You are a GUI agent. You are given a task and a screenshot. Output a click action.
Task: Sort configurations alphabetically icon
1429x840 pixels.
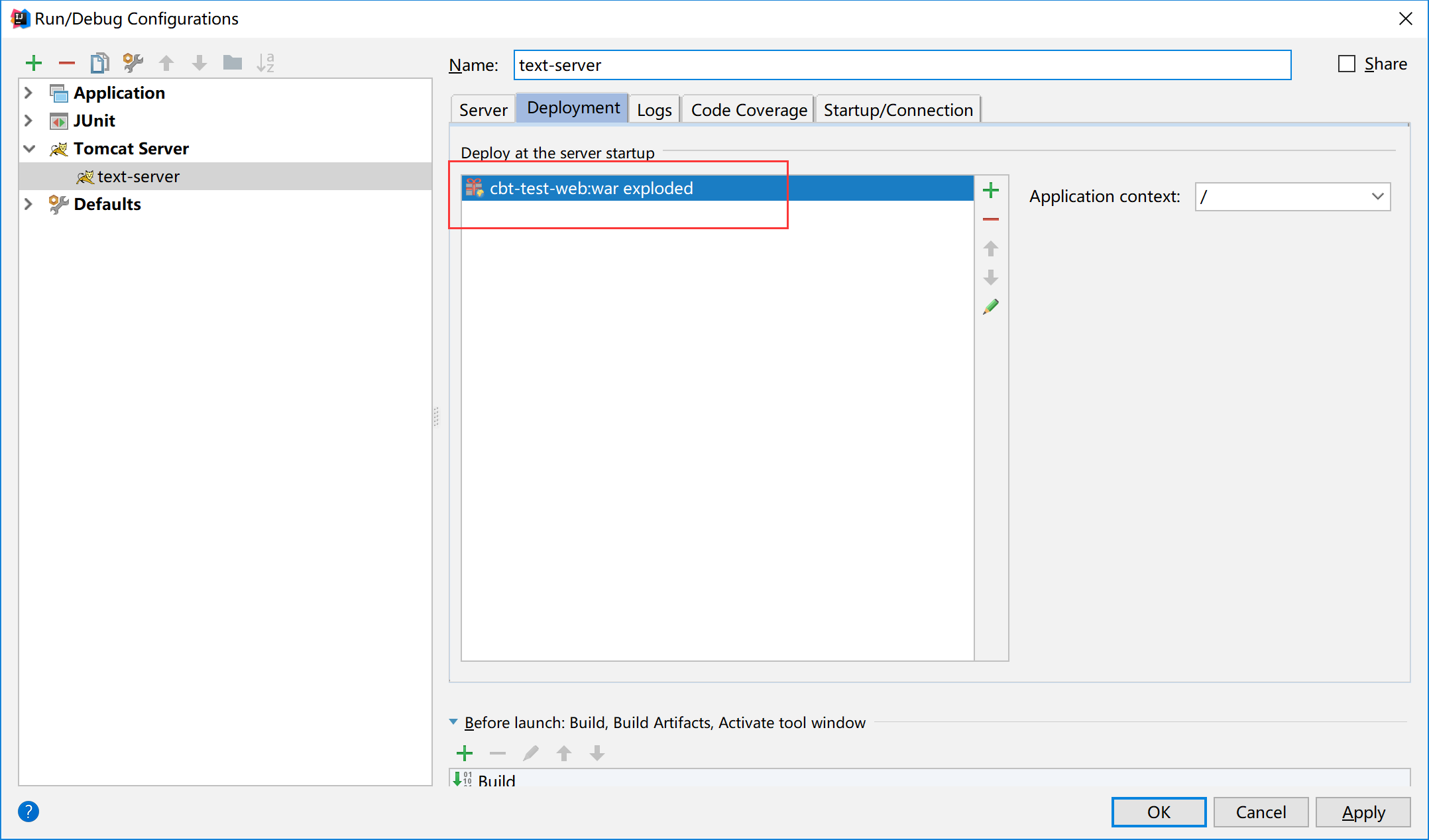coord(266,64)
